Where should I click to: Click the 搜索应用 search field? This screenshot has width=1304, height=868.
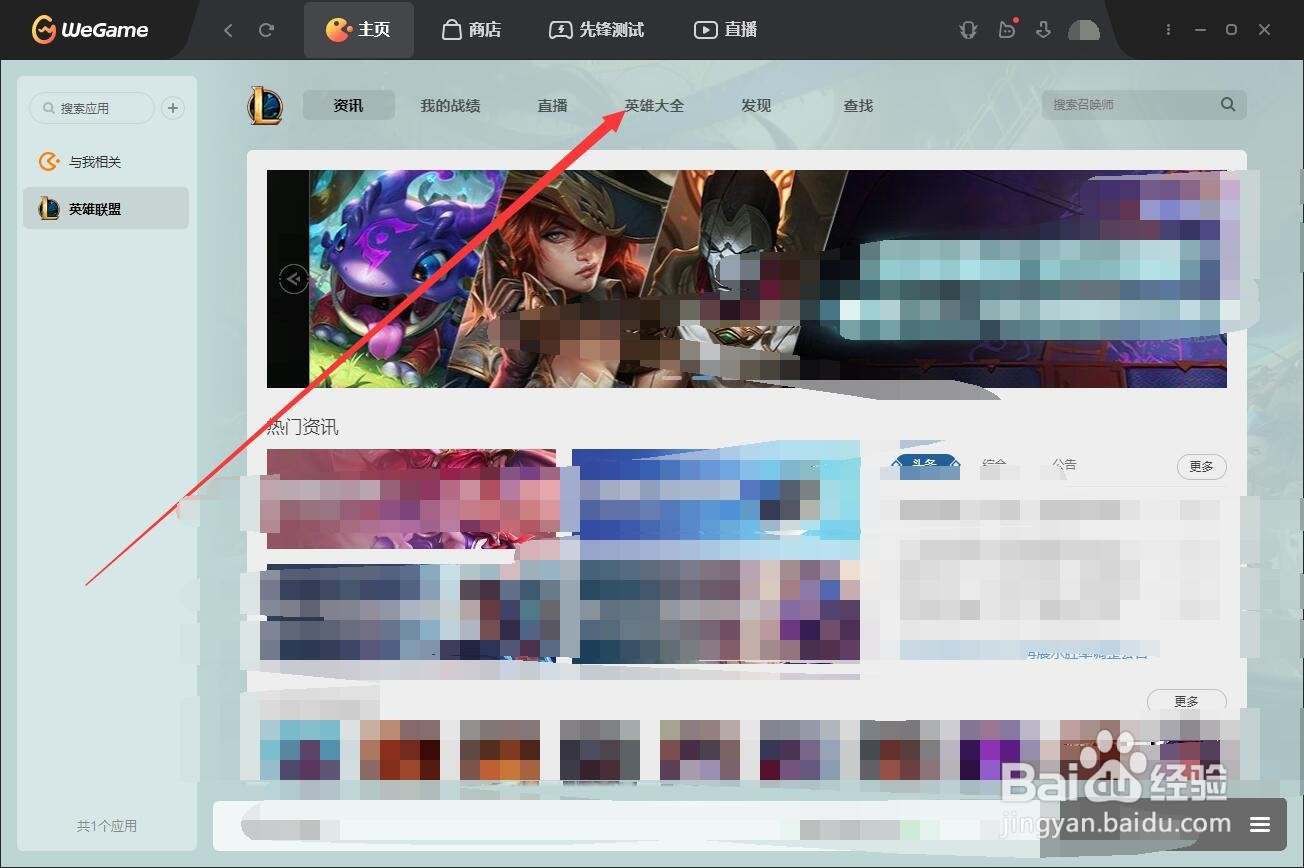coord(92,108)
